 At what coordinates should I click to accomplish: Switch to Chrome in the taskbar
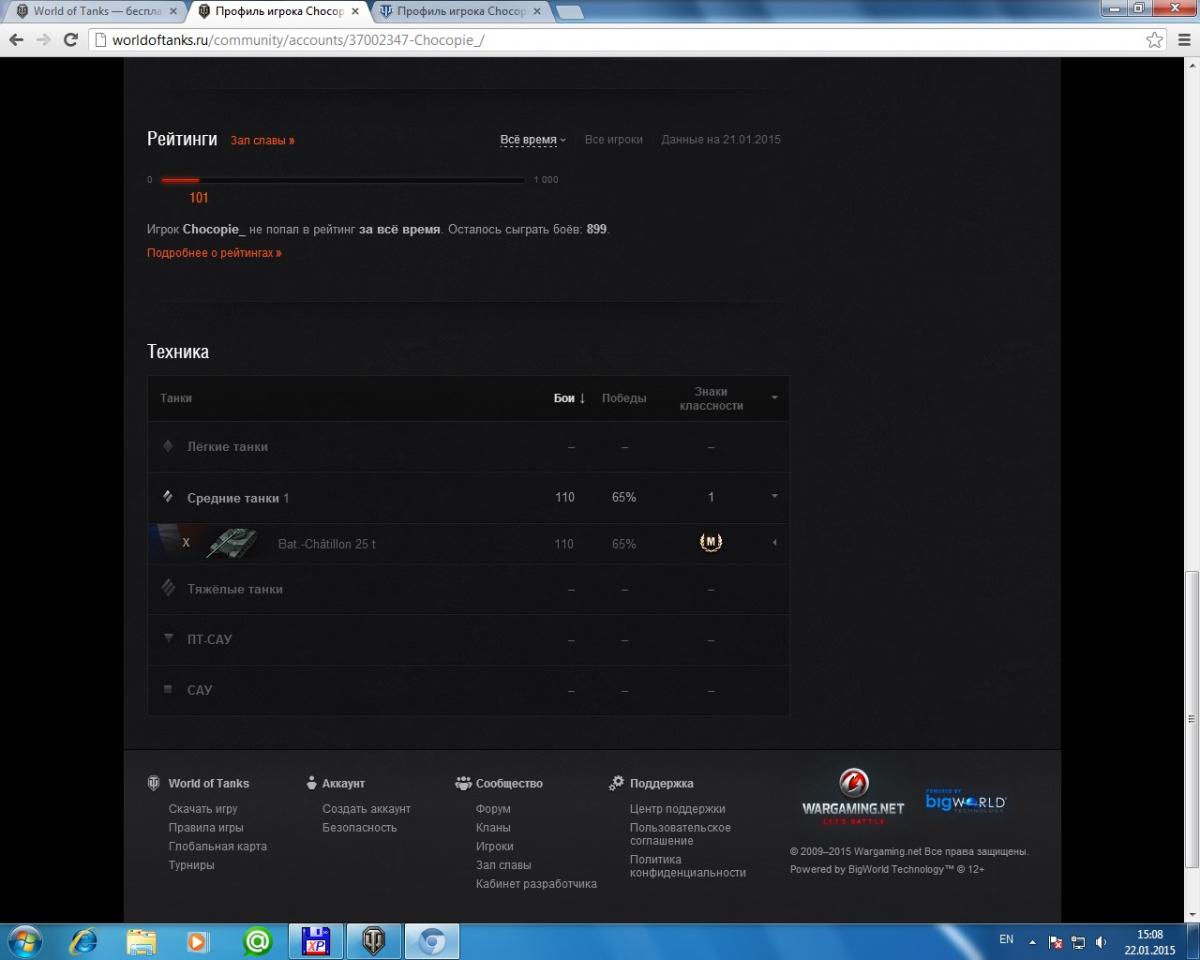[431, 941]
